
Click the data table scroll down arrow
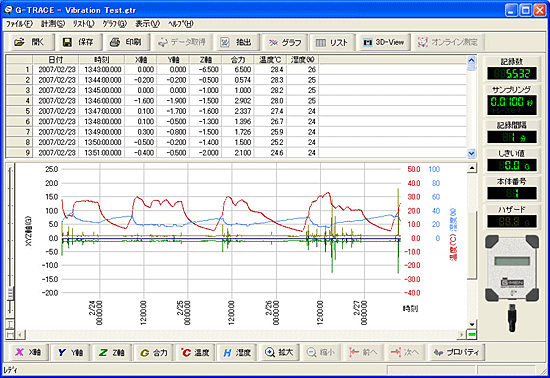click(x=471, y=153)
